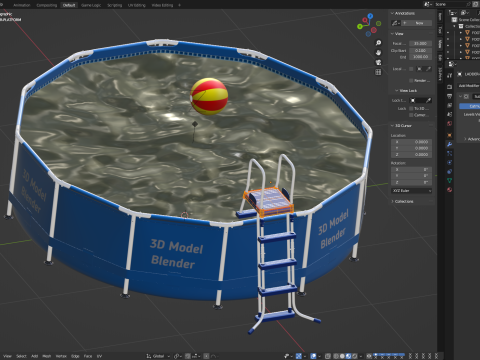Open the Particles properties tab
The width and height of the screenshot is (480, 360).
tap(449, 153)
